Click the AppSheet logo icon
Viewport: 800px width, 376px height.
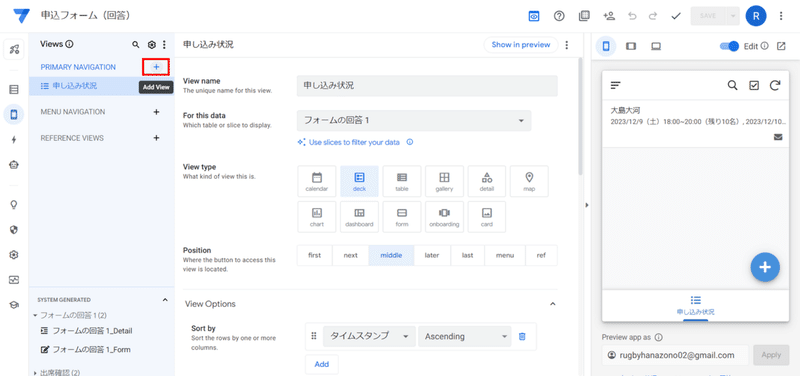[22, 16]
